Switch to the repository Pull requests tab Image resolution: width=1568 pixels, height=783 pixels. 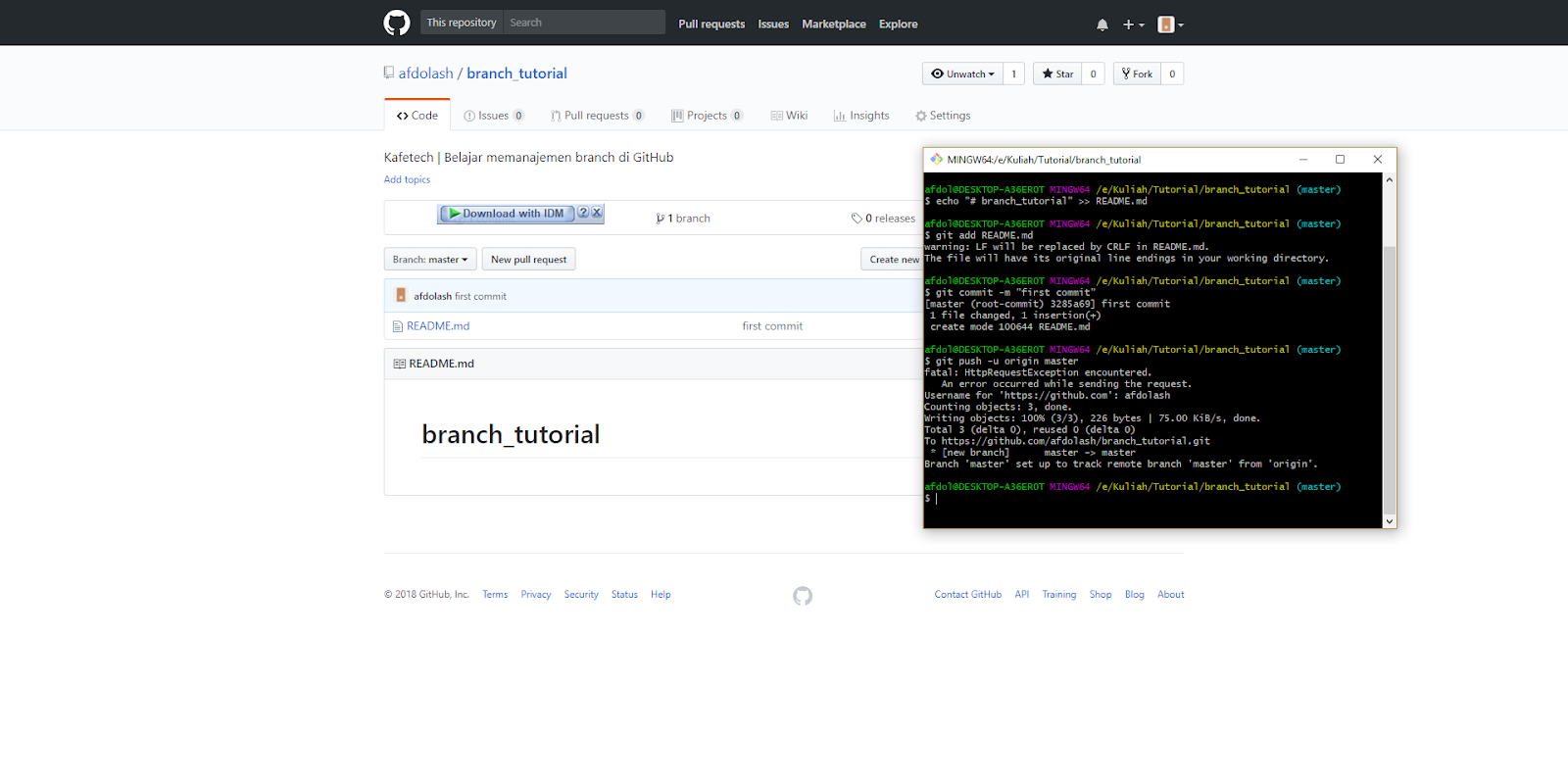[597, 116]
